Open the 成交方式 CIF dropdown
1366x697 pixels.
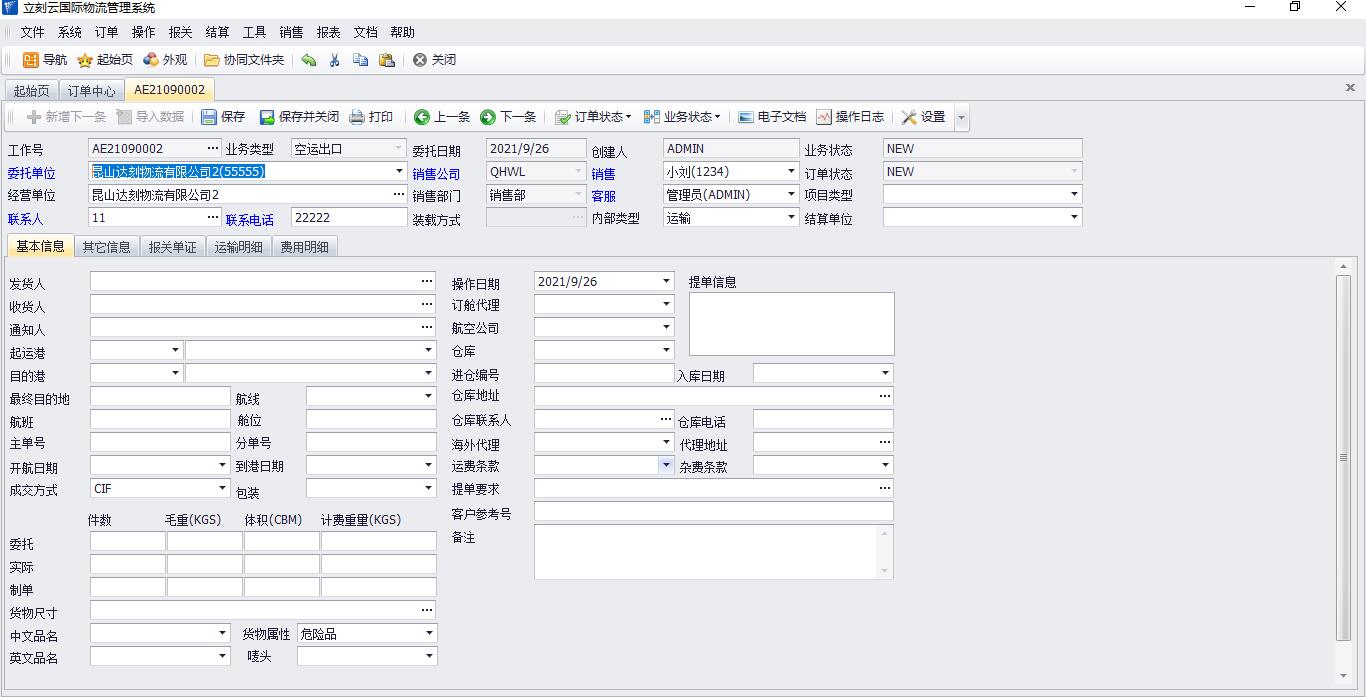[223, 488]
